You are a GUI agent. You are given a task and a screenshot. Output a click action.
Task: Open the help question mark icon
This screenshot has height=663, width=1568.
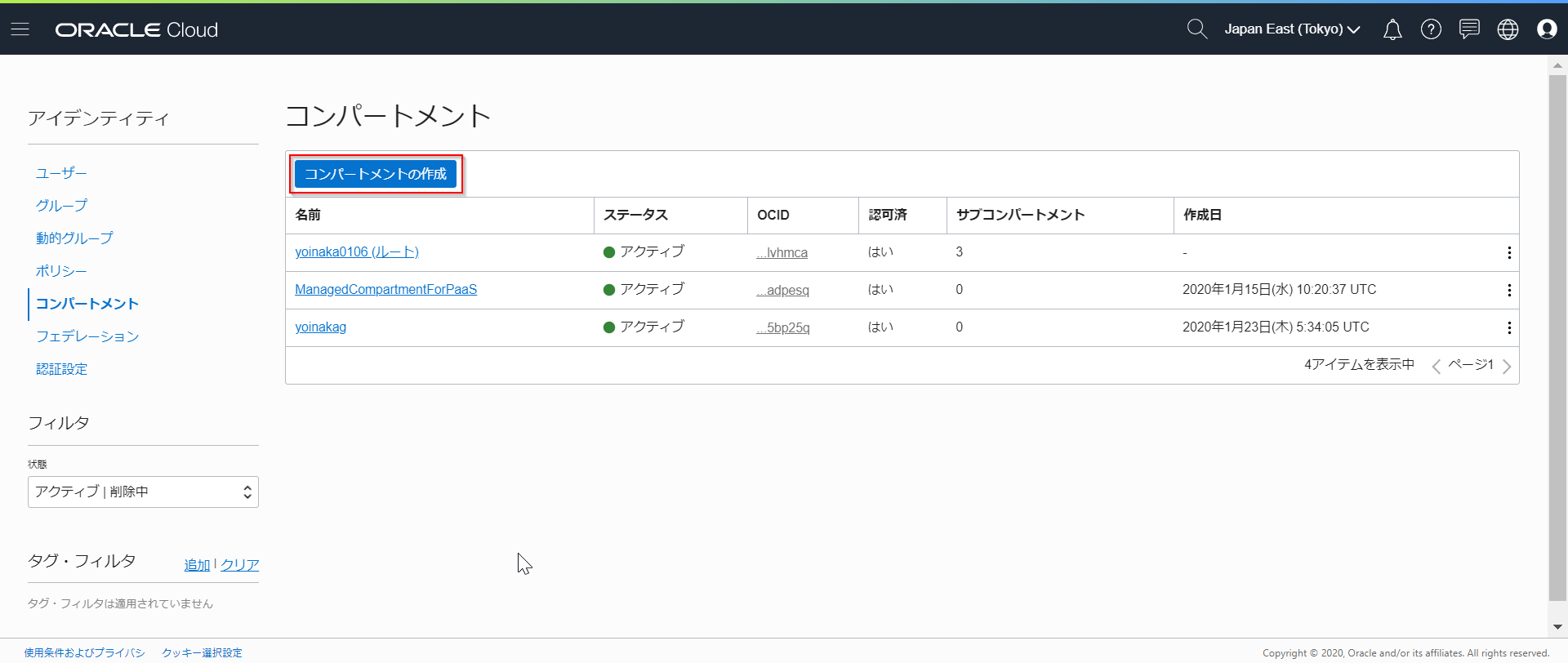coord(1431,29)
